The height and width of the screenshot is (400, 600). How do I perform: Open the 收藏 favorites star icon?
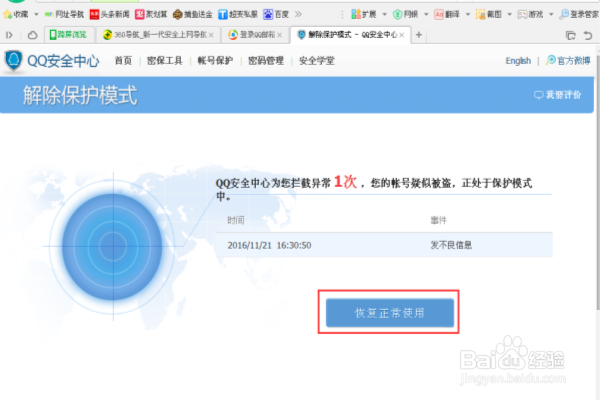point(7,15)
